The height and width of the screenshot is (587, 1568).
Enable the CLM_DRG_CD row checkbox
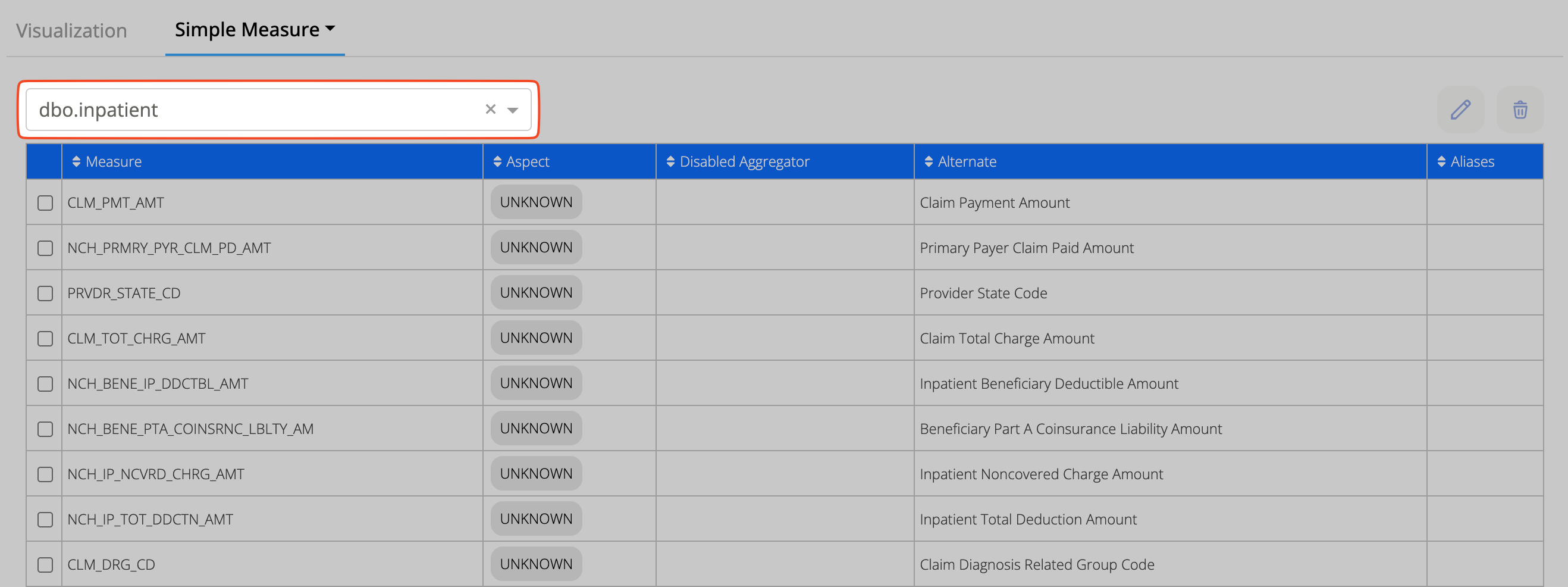[x=45, y=564]
